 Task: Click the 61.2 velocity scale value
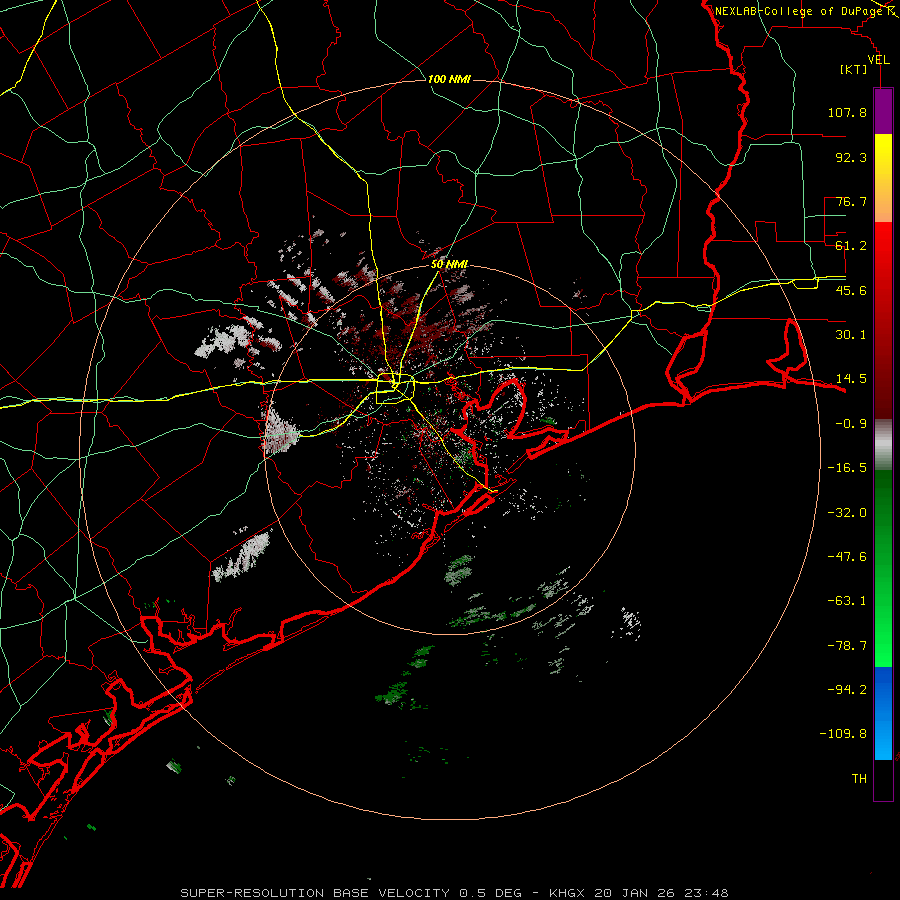pos(851,246)
